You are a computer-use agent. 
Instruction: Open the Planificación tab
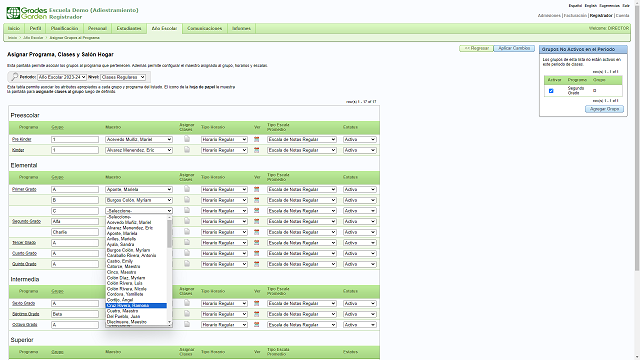[x=64, y=29]
